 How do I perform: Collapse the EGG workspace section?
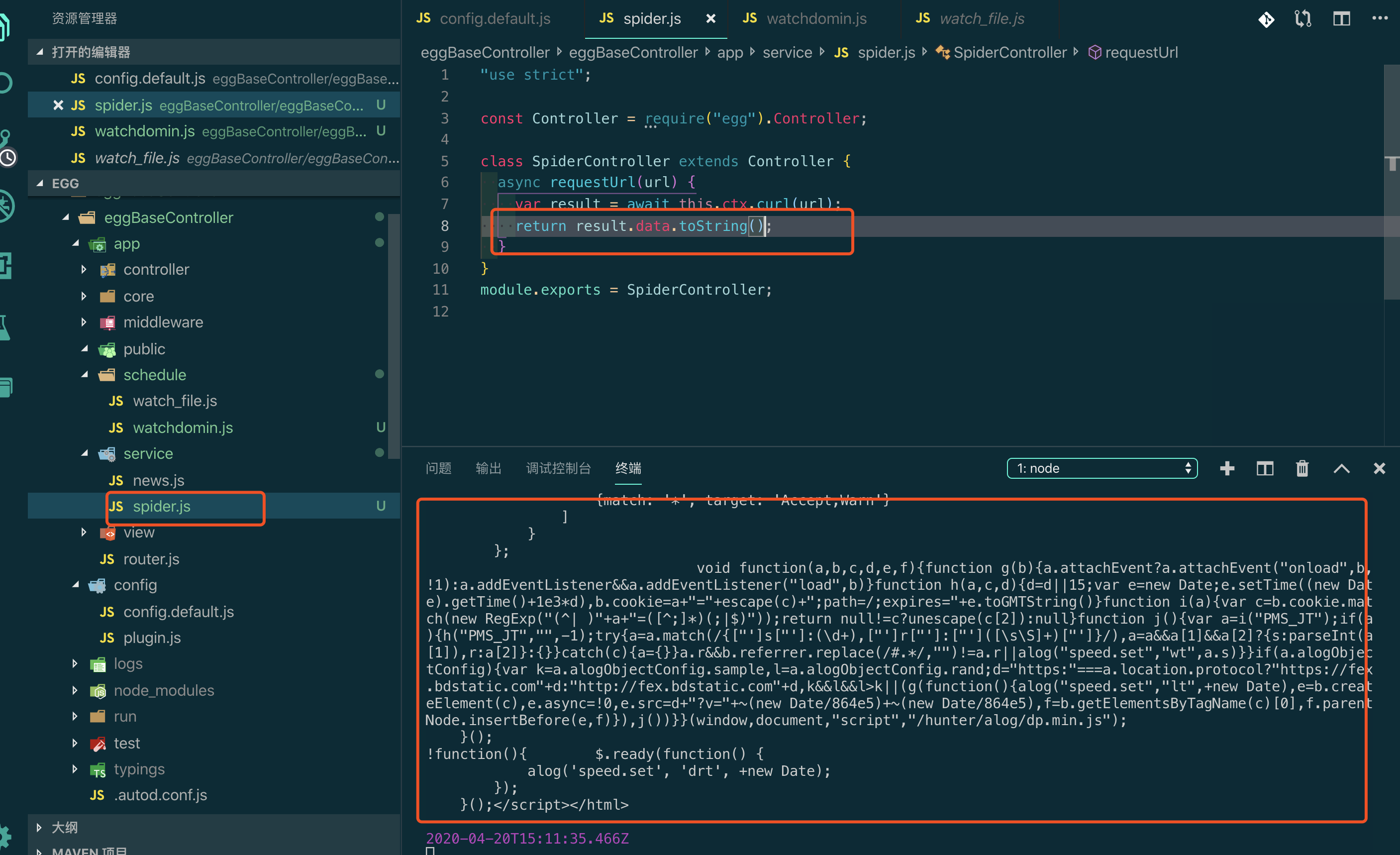[x=40, y=184]
